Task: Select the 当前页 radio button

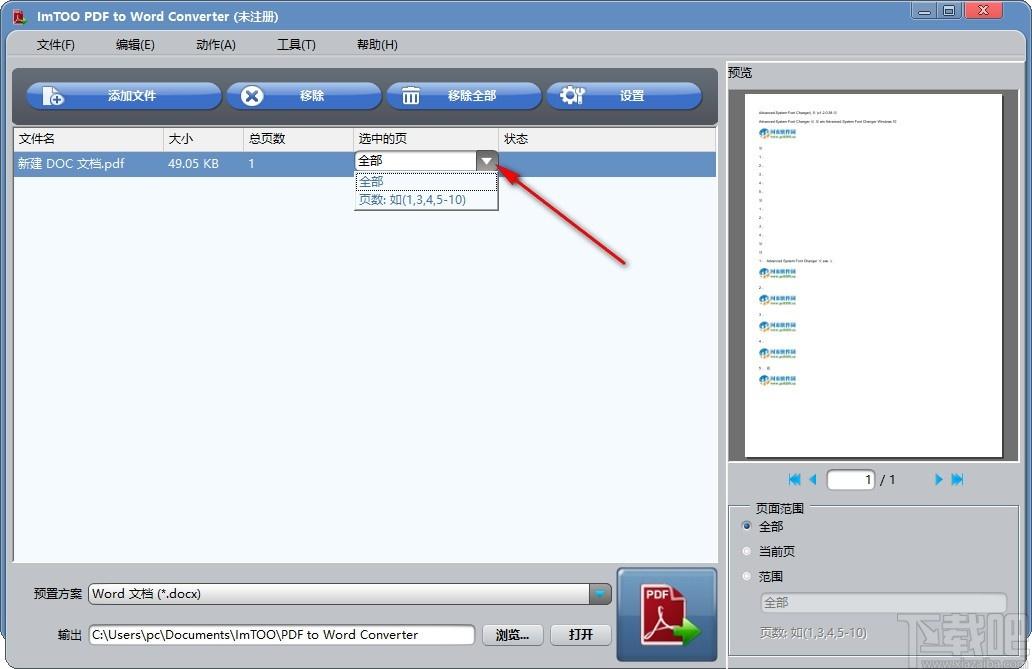Action: 746,551
